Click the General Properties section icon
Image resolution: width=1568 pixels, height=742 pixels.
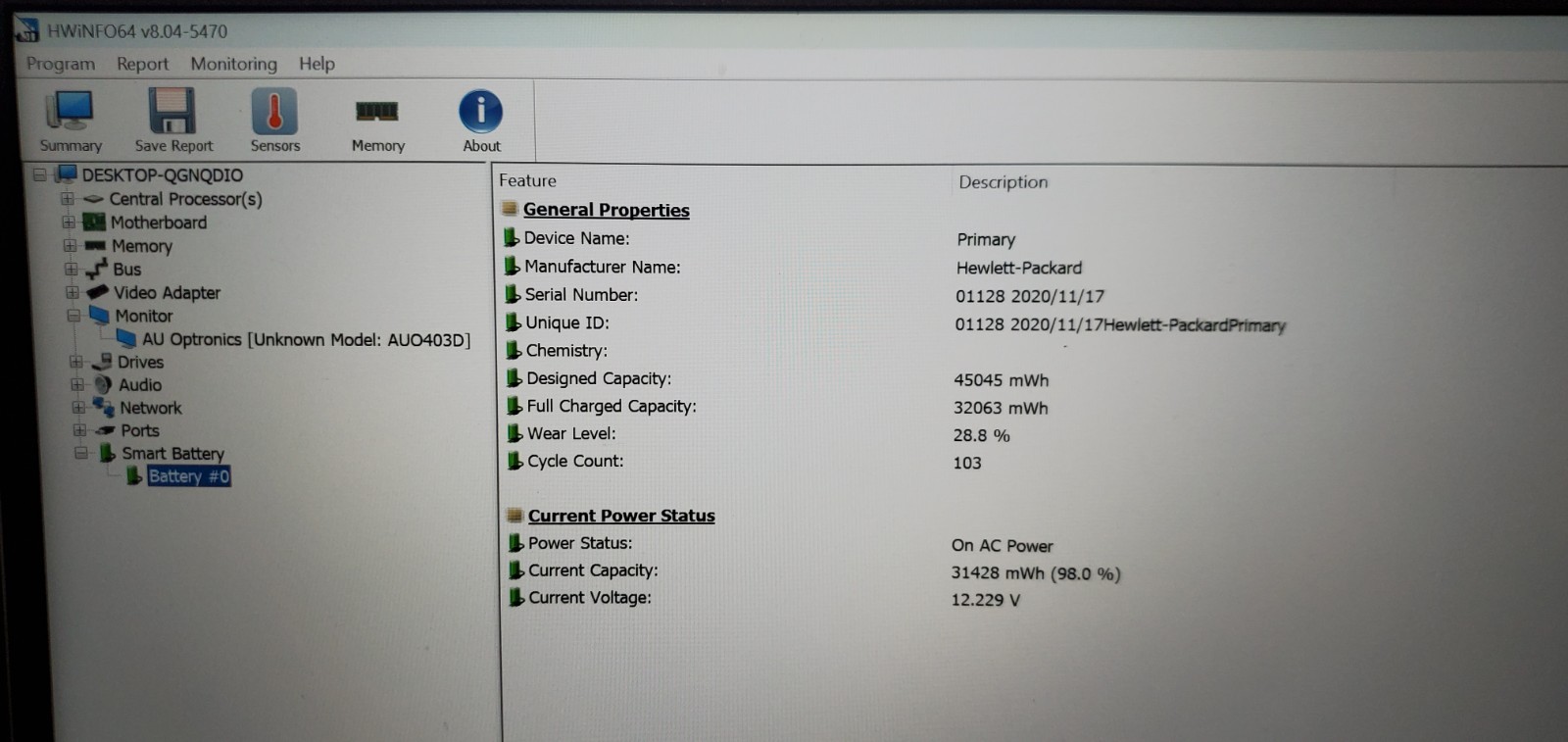click(x=510, y=209)
